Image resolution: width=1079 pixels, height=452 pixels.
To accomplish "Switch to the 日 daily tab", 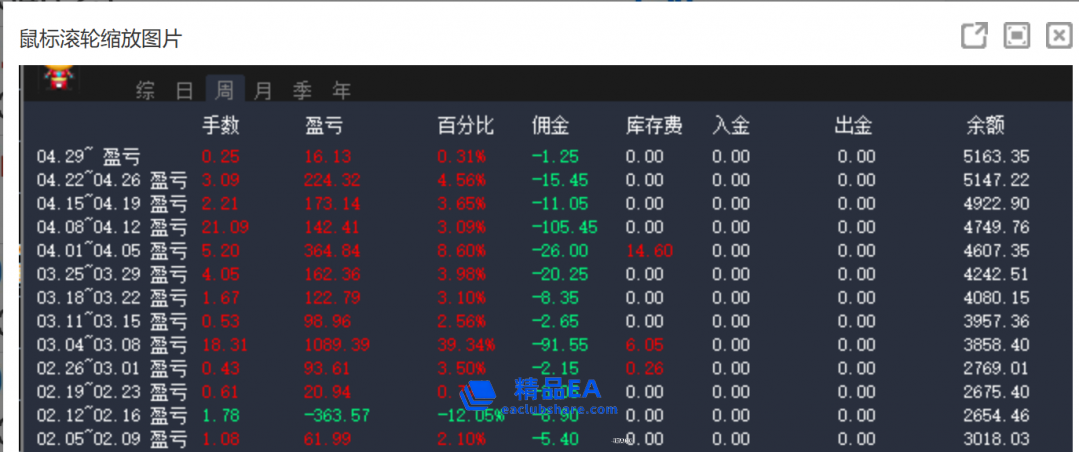I will point(184,91).
